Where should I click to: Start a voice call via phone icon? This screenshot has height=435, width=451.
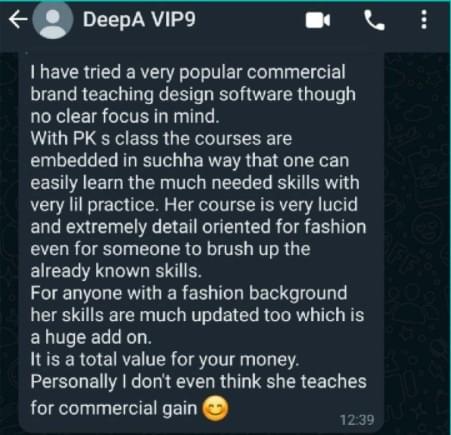375,20
